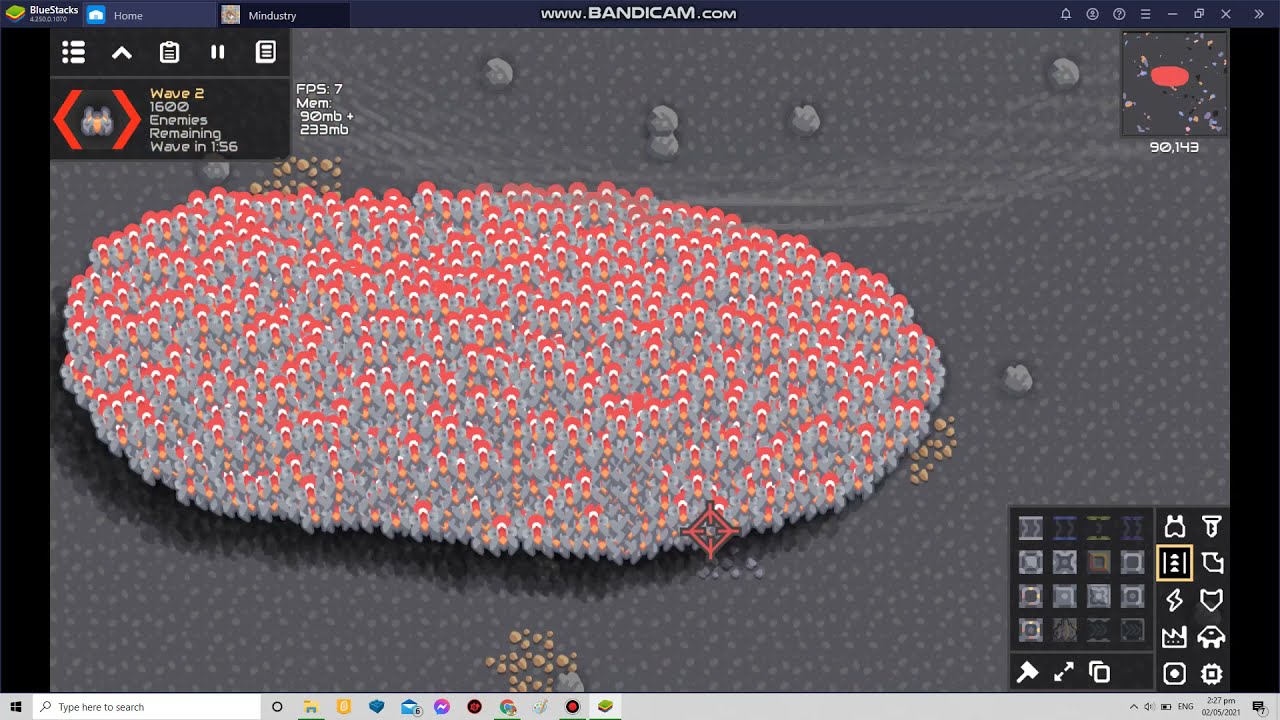Open the core database document icon

point(266,52)
